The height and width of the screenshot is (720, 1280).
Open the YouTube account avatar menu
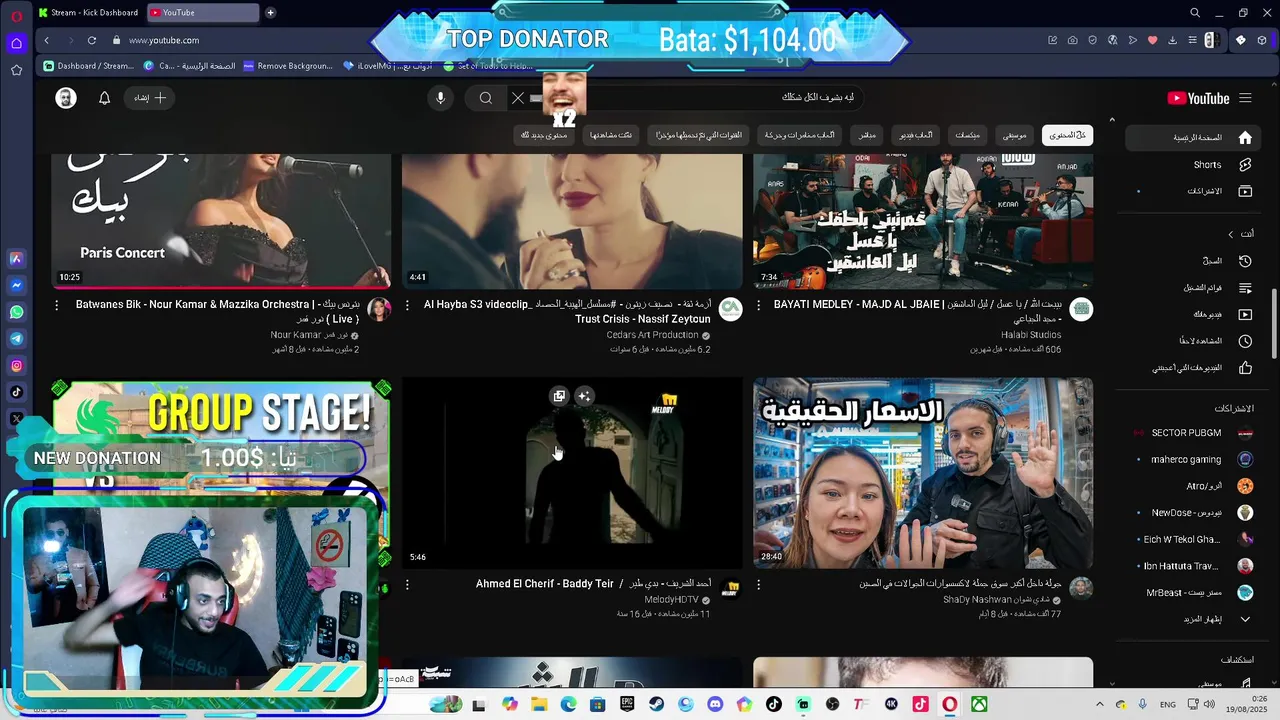[x=66, y=98]
